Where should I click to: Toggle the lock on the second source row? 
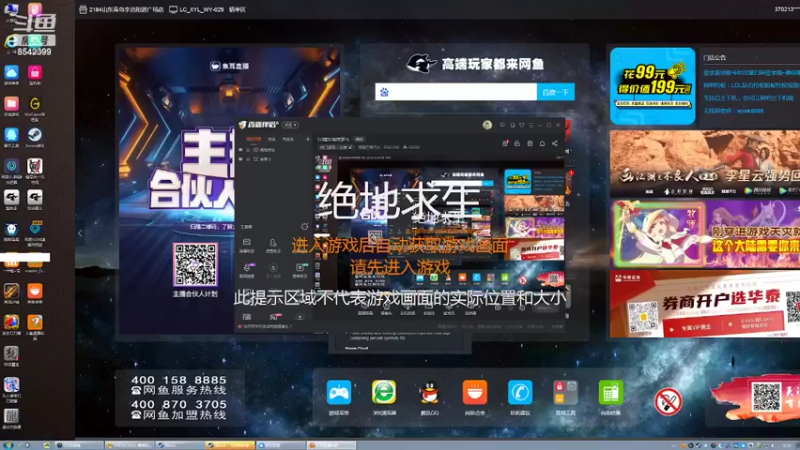tap(248, 159)
